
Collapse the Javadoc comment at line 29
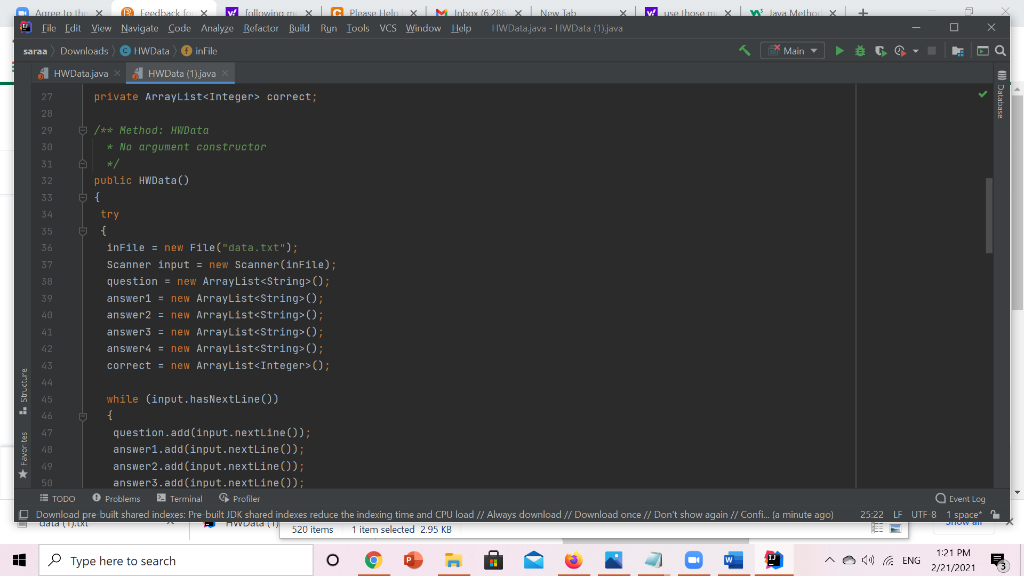point(83,131)
